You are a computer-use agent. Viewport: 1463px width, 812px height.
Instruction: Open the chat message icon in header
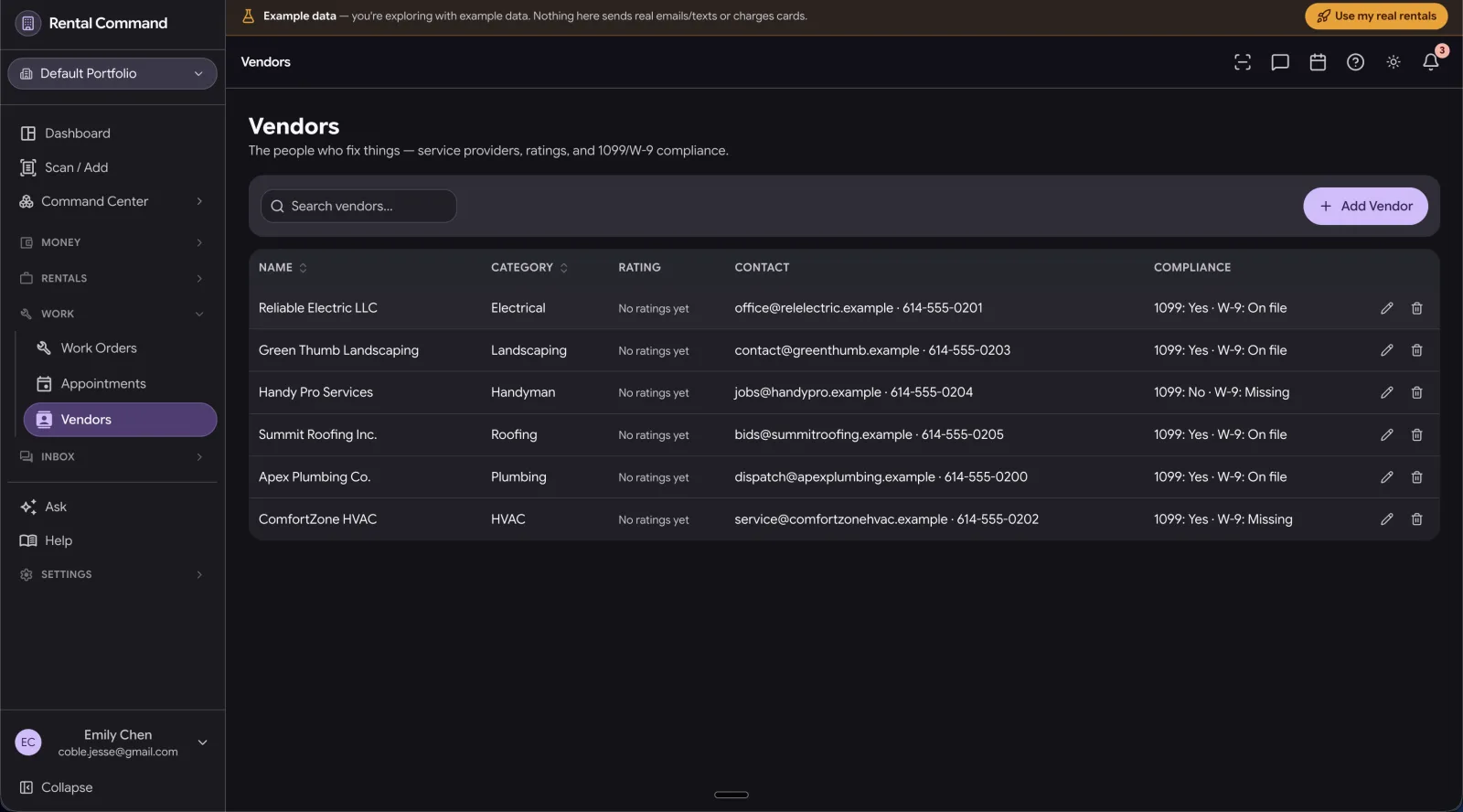(x=1280, y=62)
